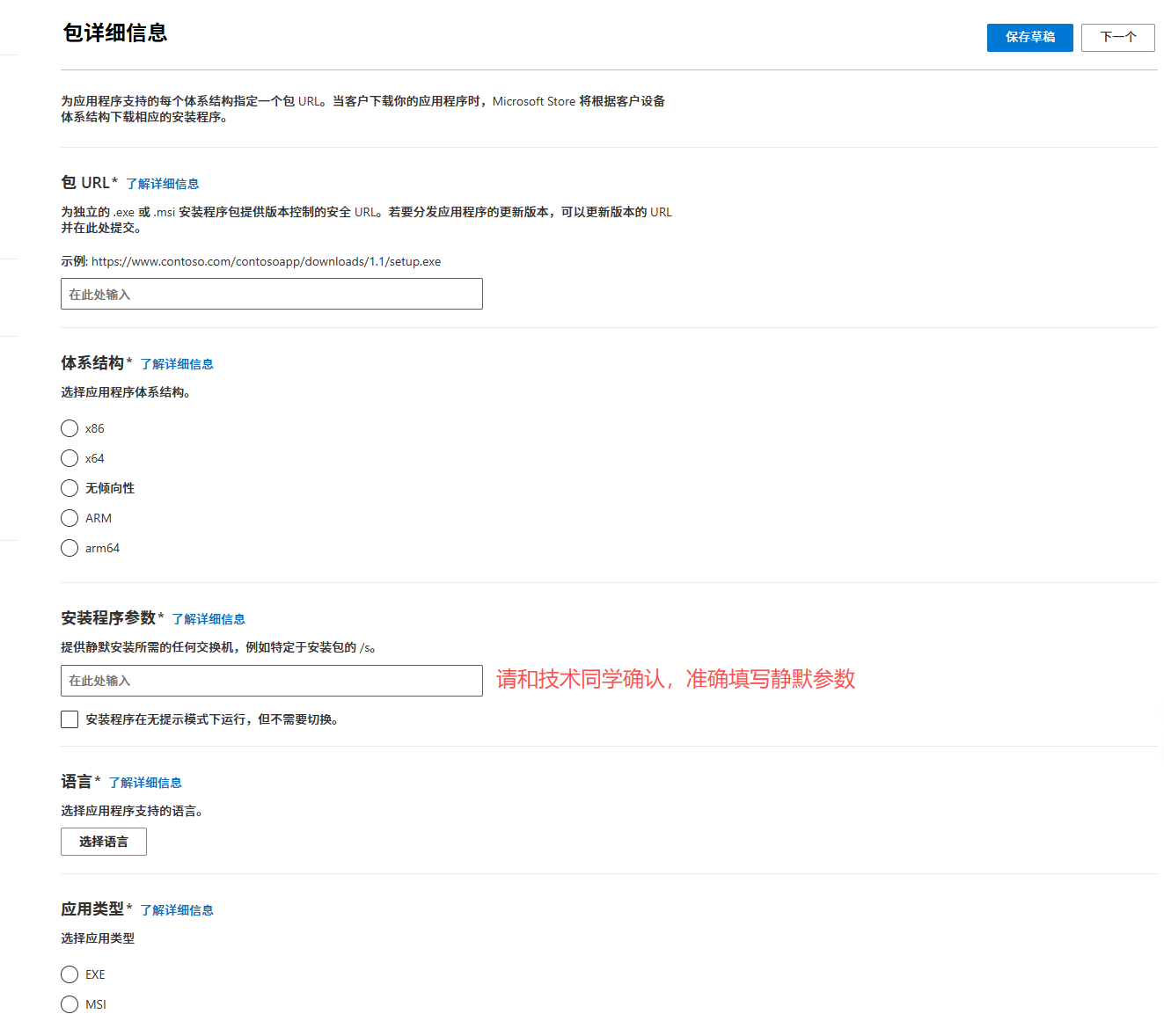
Task: Select EXE as the app type
Action: (x=70, y=974)
